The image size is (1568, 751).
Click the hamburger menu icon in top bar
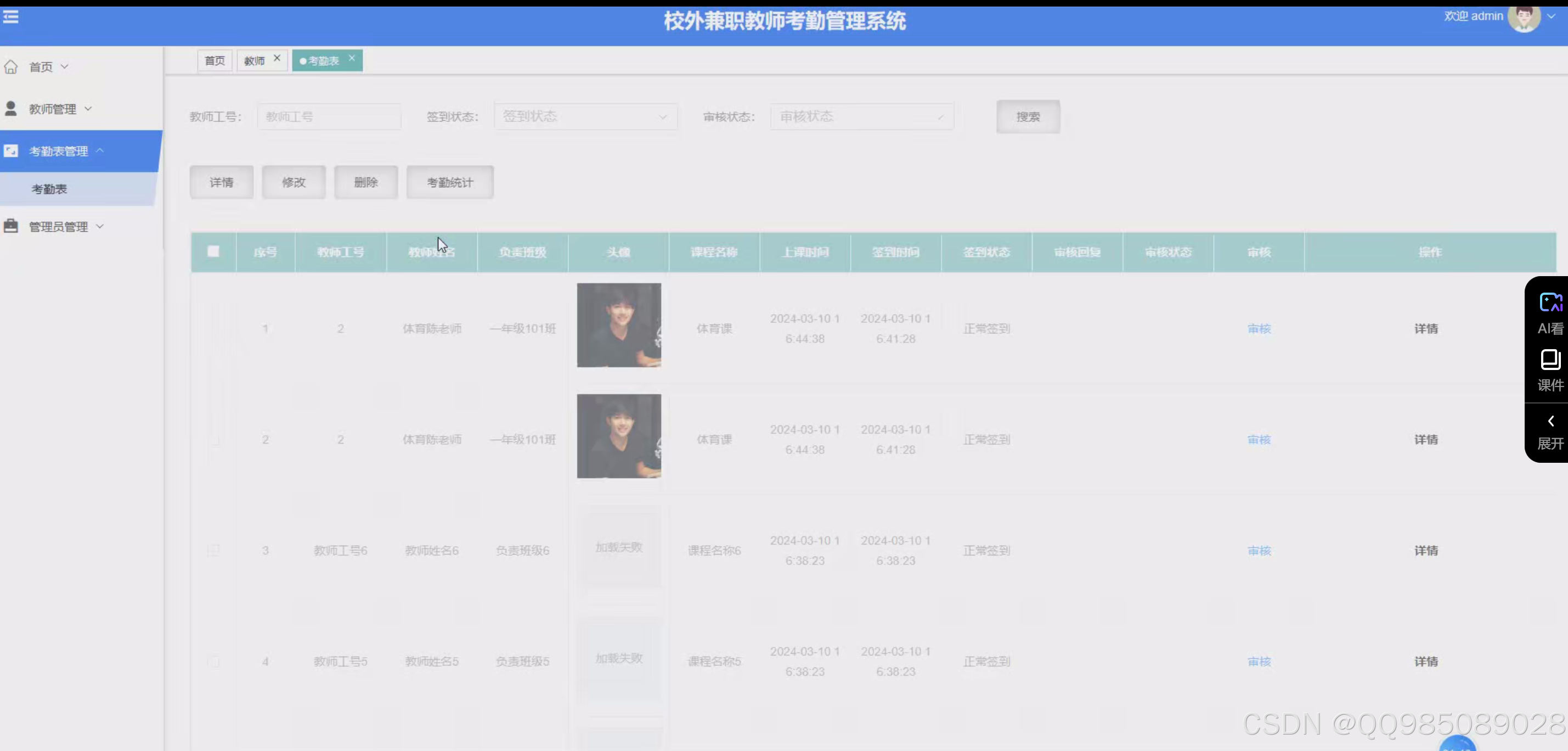[x=10, y=17]
